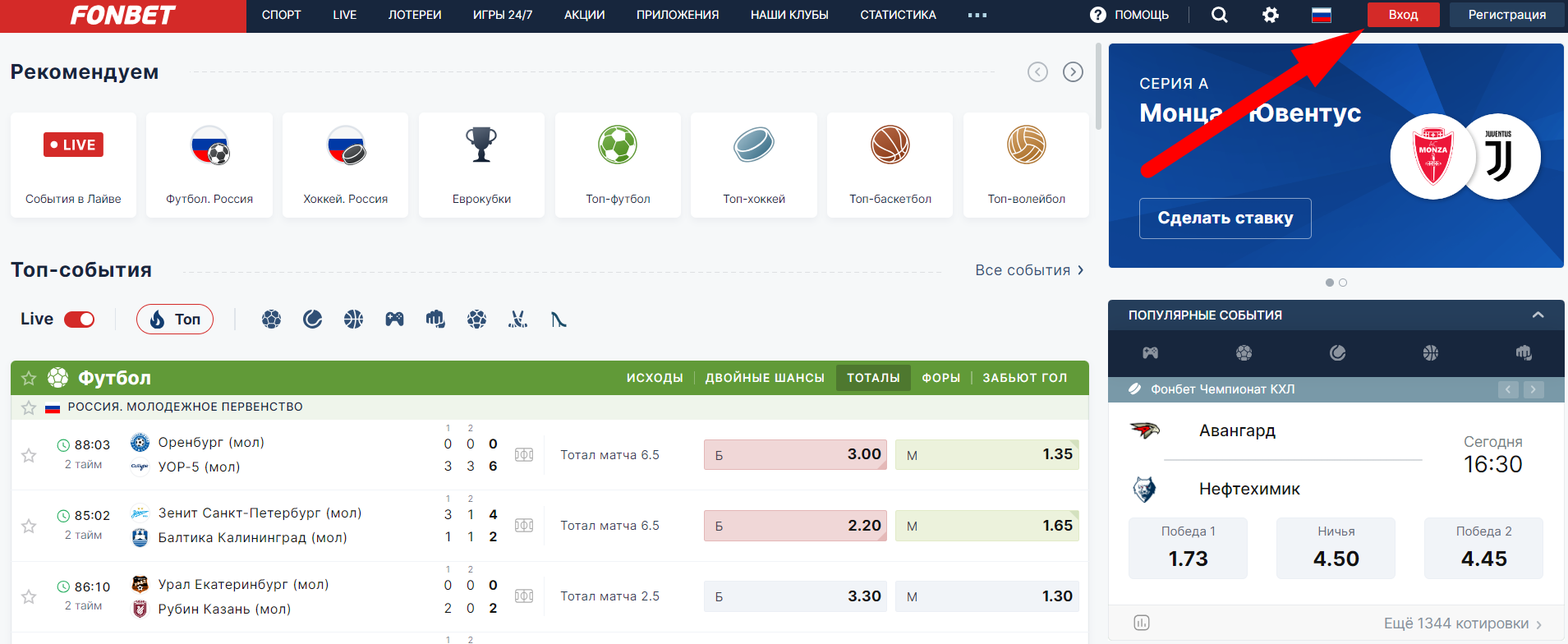Open the header three-dots more menu
1568x644 pixels.
click(977, 15)
